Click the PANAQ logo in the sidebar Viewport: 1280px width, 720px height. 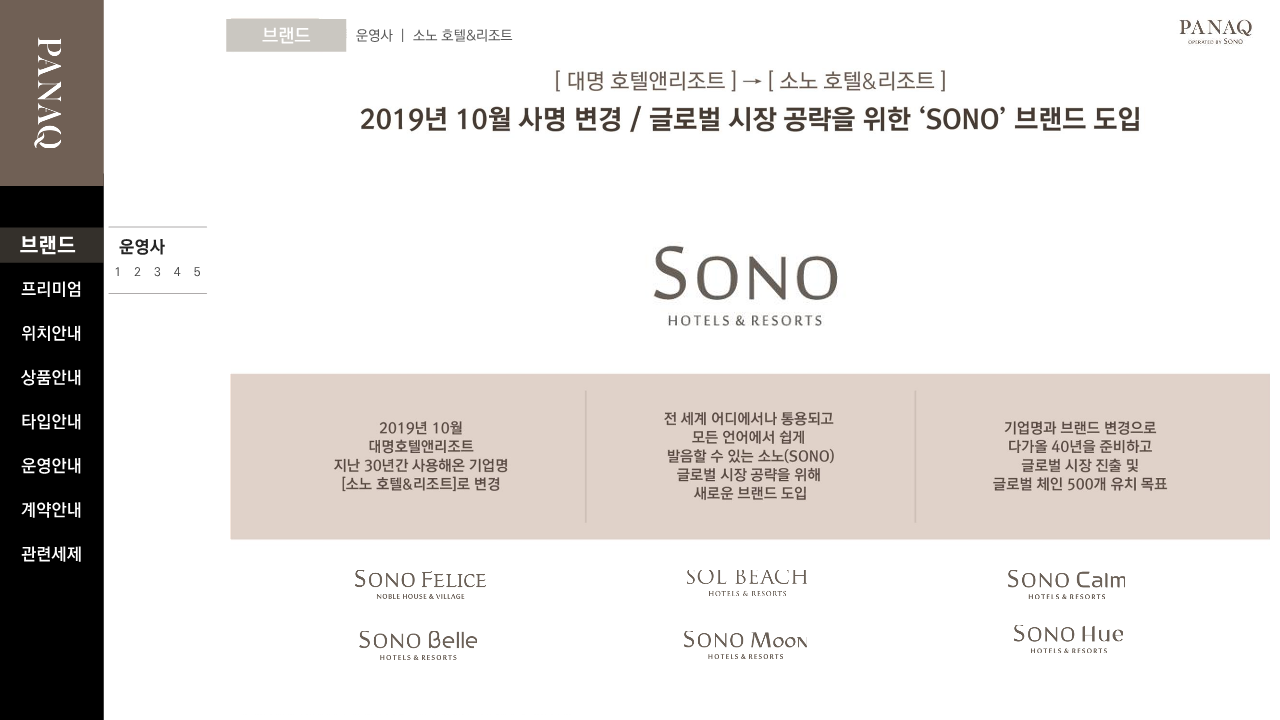click(x=50, y=93)
